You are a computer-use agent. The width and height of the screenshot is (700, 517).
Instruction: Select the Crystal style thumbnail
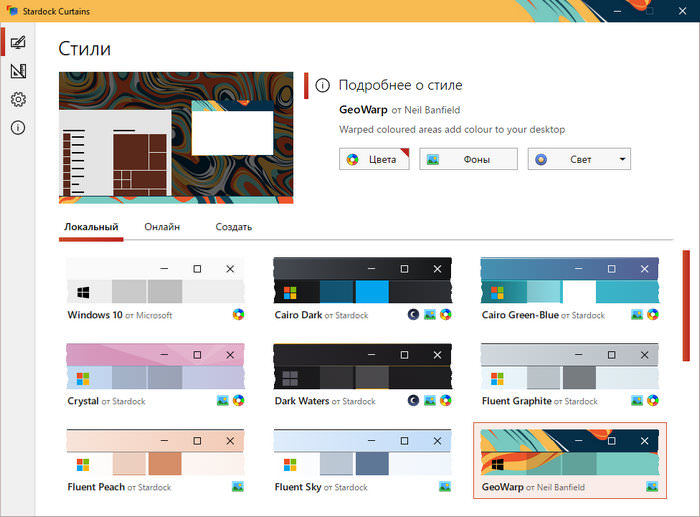click(x=155, y=367)
